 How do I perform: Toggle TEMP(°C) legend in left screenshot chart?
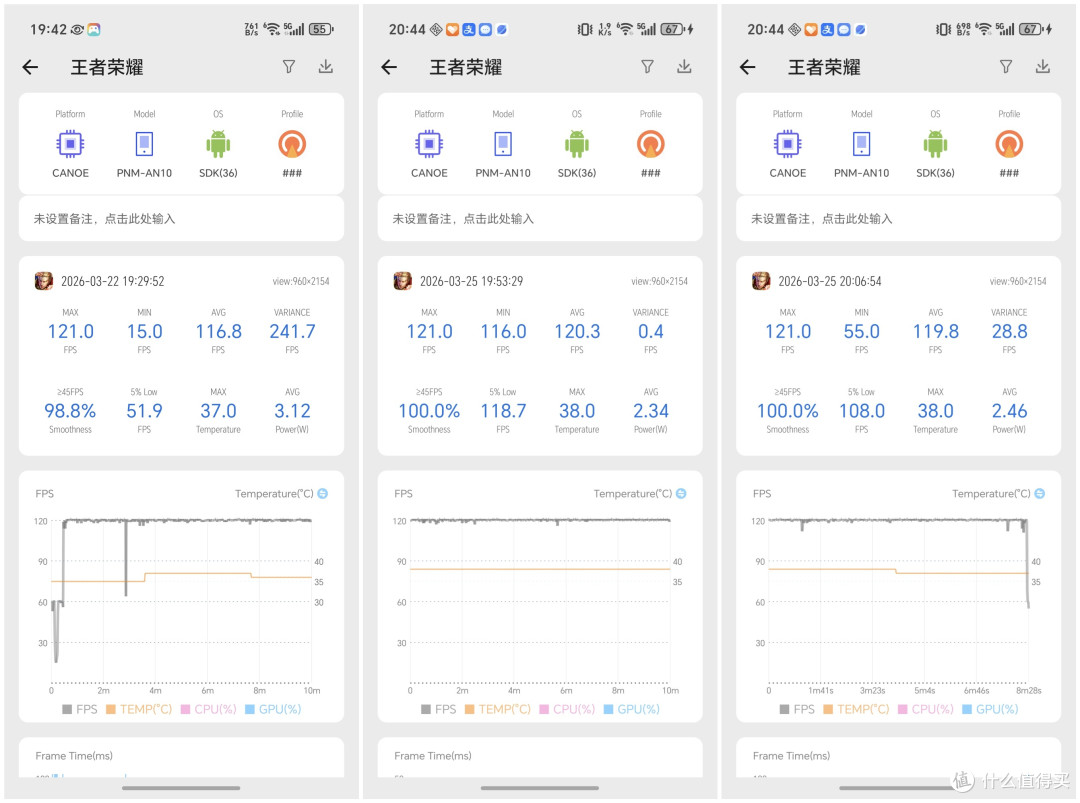point(139,709)
